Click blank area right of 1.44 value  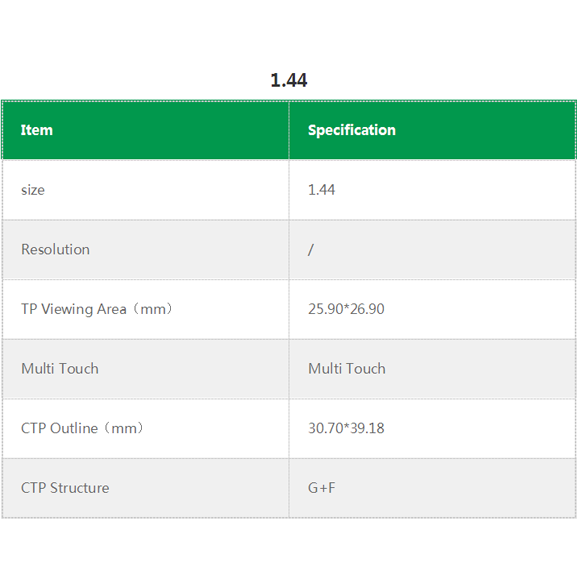point(454,190)
